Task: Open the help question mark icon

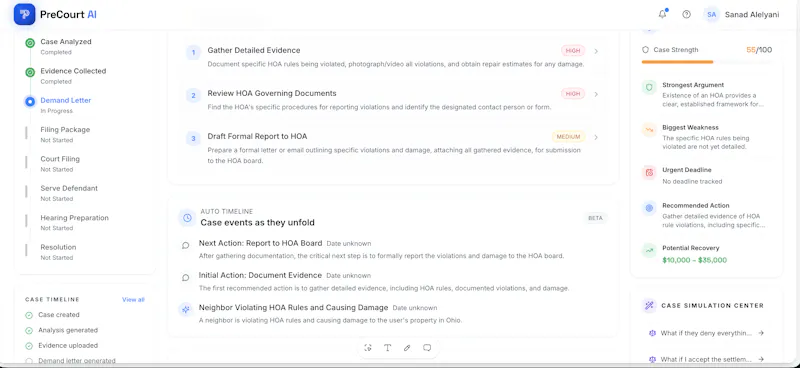Action: tap(686, 14)
